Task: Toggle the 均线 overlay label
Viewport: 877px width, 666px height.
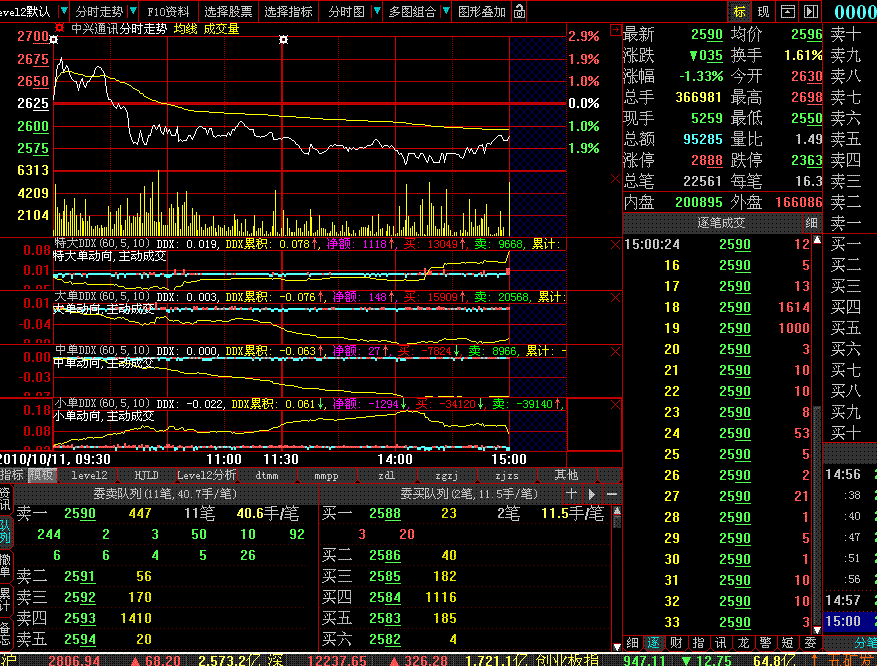Action: coord(186,29)
